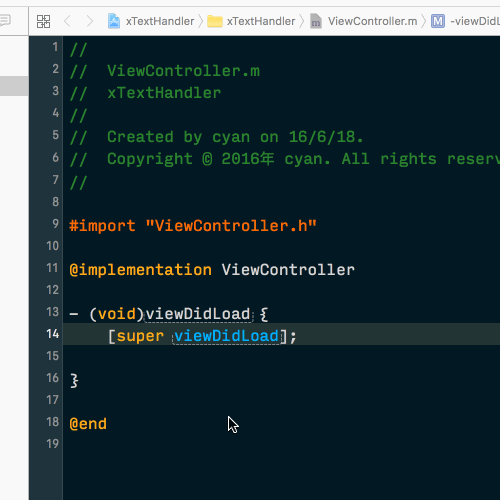Click the ViewController.m file icon
Image resolution: width=500 pixels, height=500 pixels.
coord(316,21)
